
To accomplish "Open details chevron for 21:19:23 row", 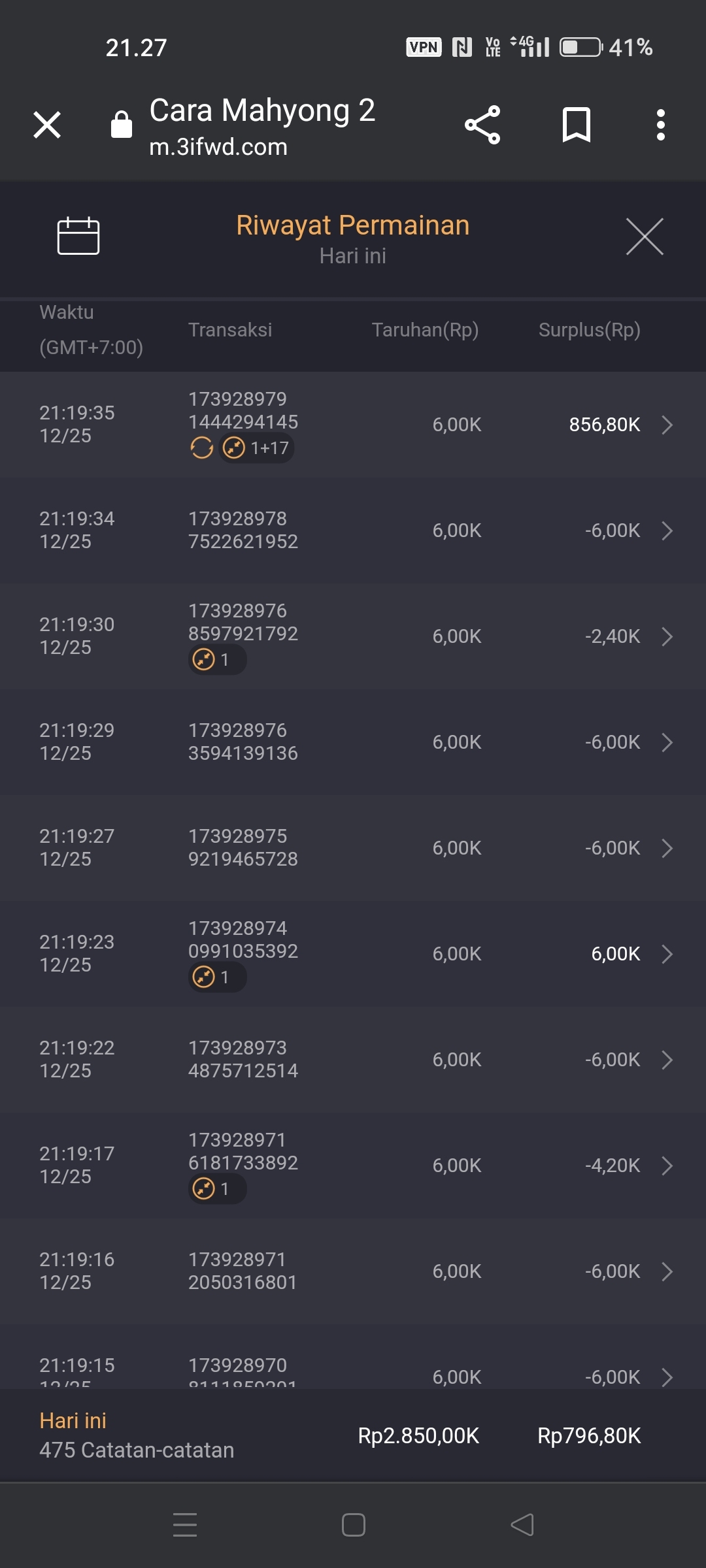I will pyautogui.click(x=667, y=954).
